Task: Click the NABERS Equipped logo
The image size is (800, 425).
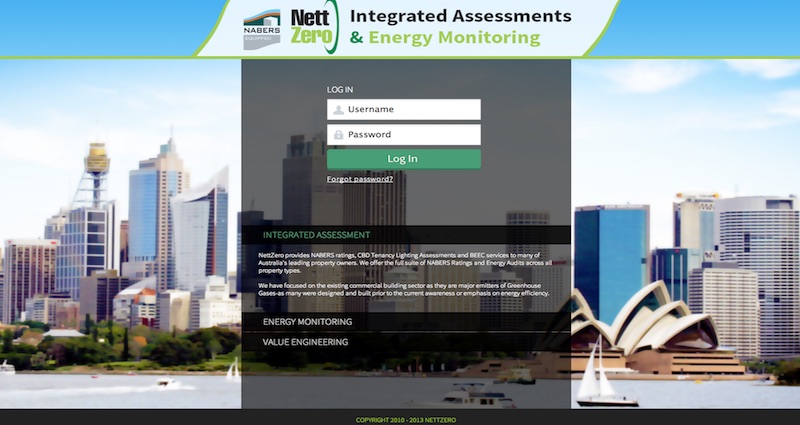Action: 262,28
